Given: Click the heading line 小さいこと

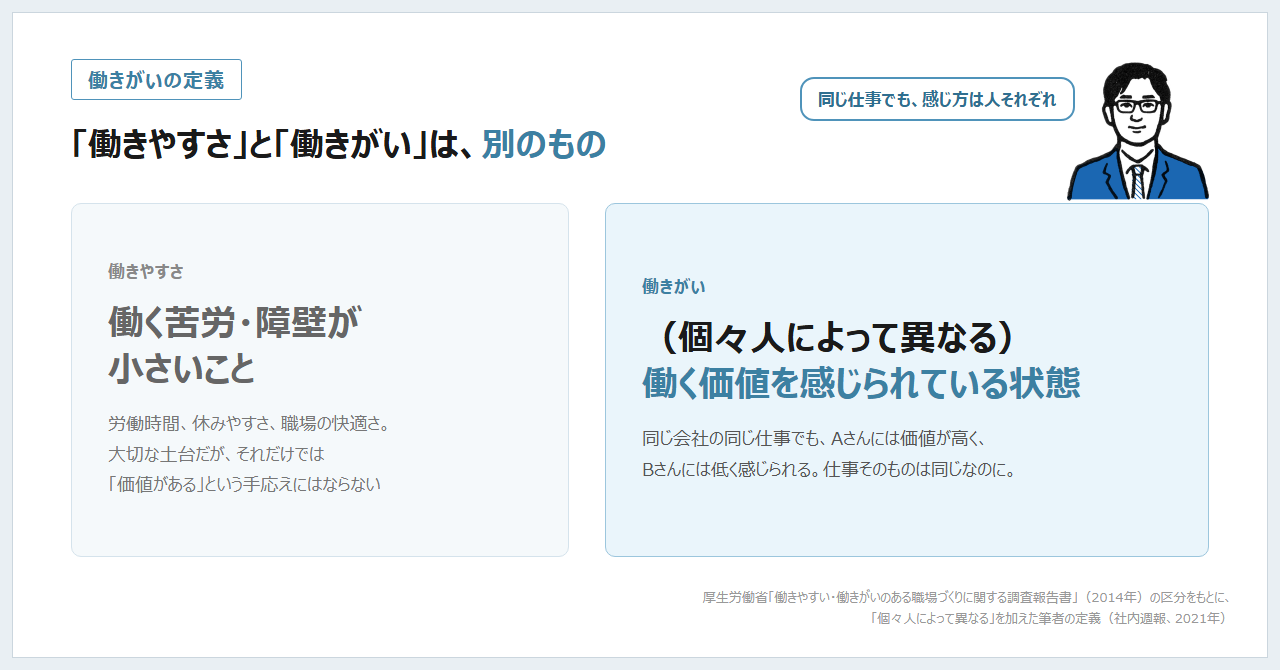Looking at the screenshot, I should tap(182, 368).
